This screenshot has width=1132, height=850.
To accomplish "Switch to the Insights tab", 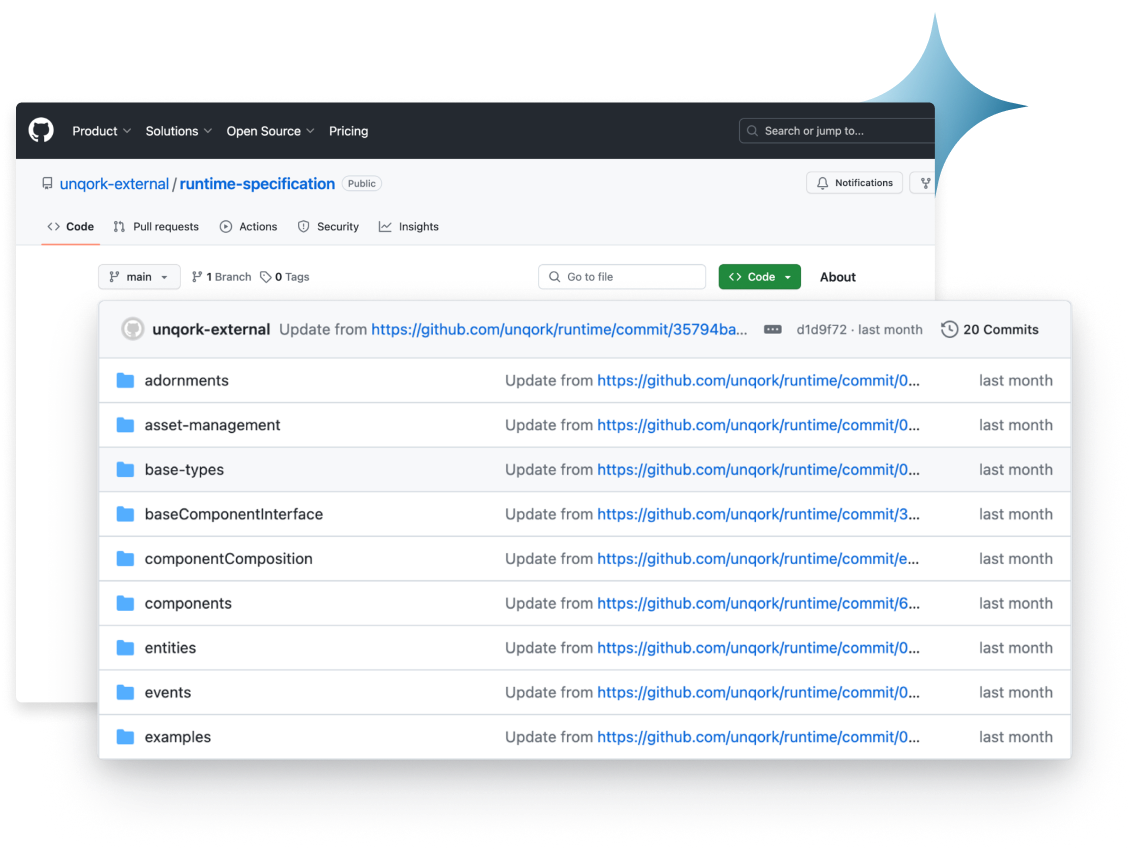I will click(x=409, y=227).
